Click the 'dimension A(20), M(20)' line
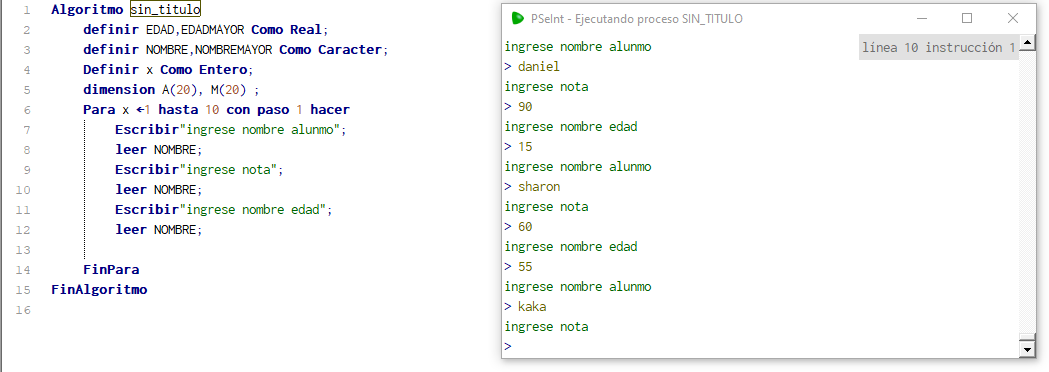The image size is (1049, 372). (x=171, y=90)
